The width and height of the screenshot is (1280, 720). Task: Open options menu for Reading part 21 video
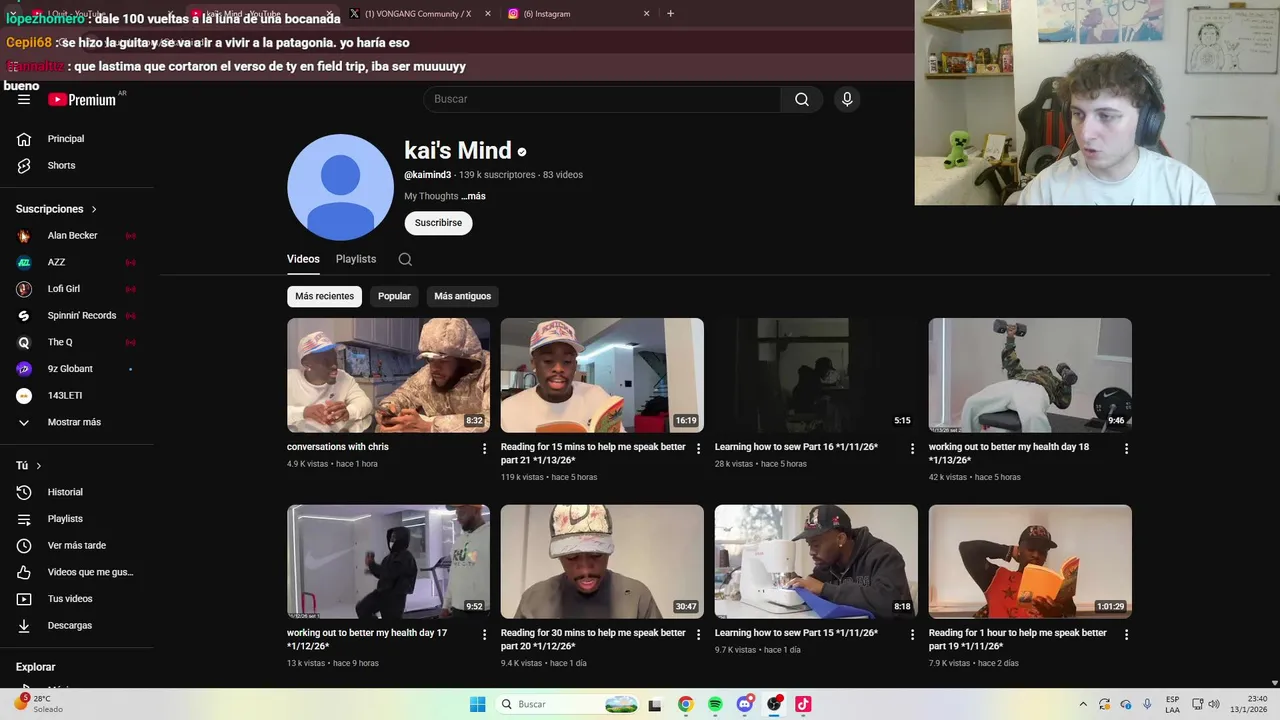tap(698, 449)
